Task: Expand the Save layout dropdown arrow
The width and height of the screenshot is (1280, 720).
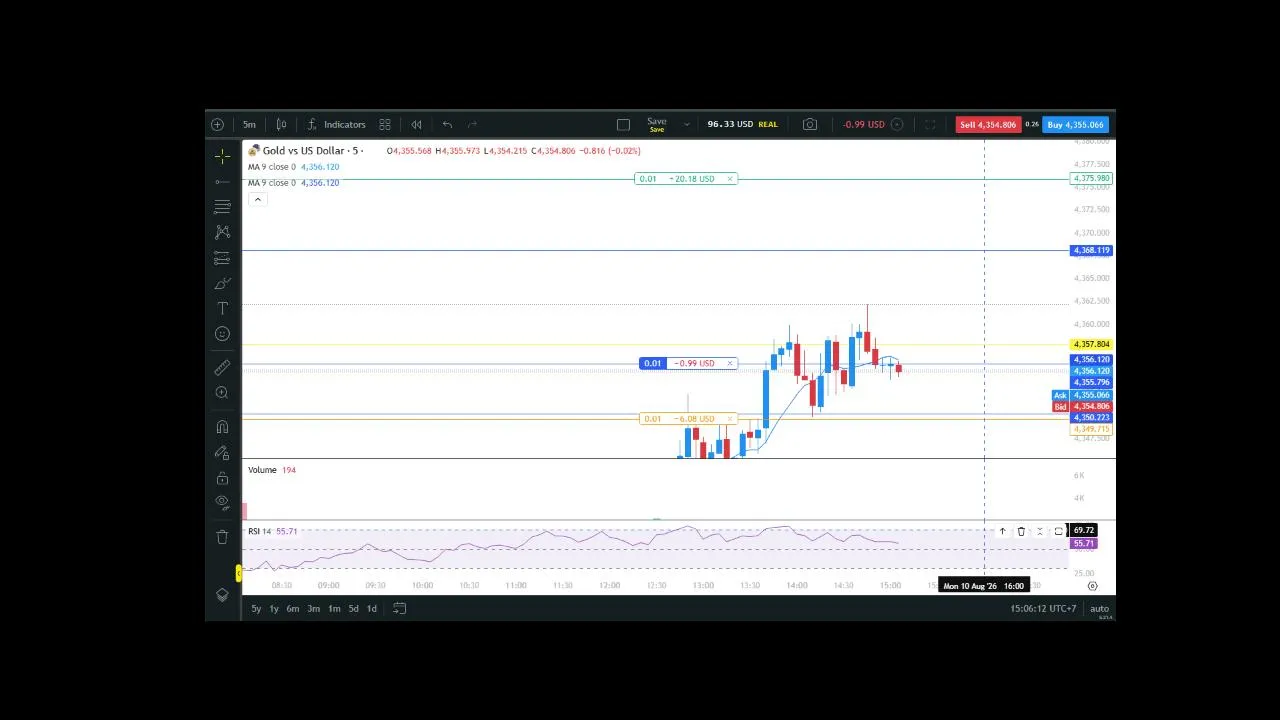Action: tap(686, 125)
